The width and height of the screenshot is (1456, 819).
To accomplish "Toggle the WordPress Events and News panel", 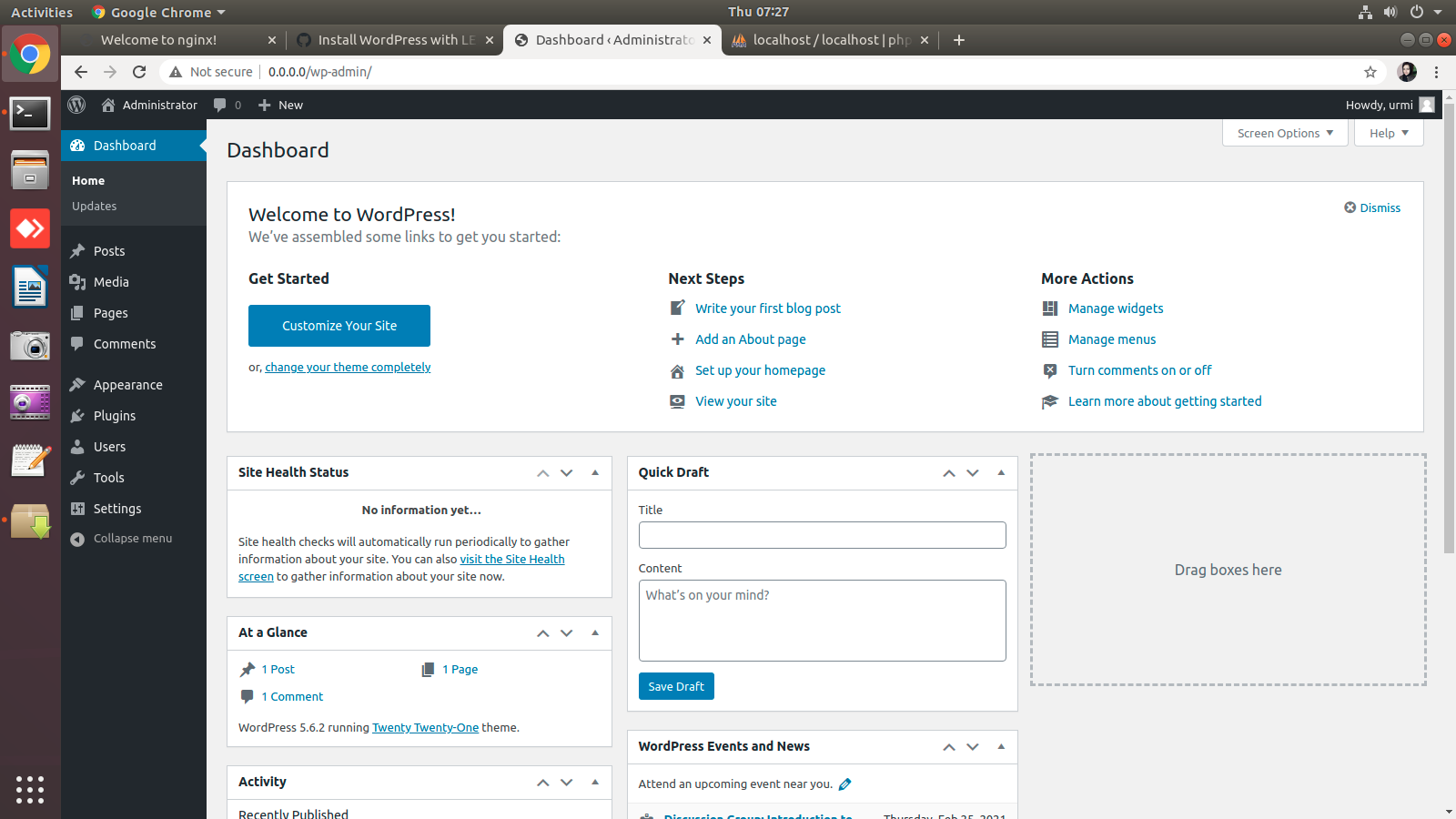I will click(1001, 746).
